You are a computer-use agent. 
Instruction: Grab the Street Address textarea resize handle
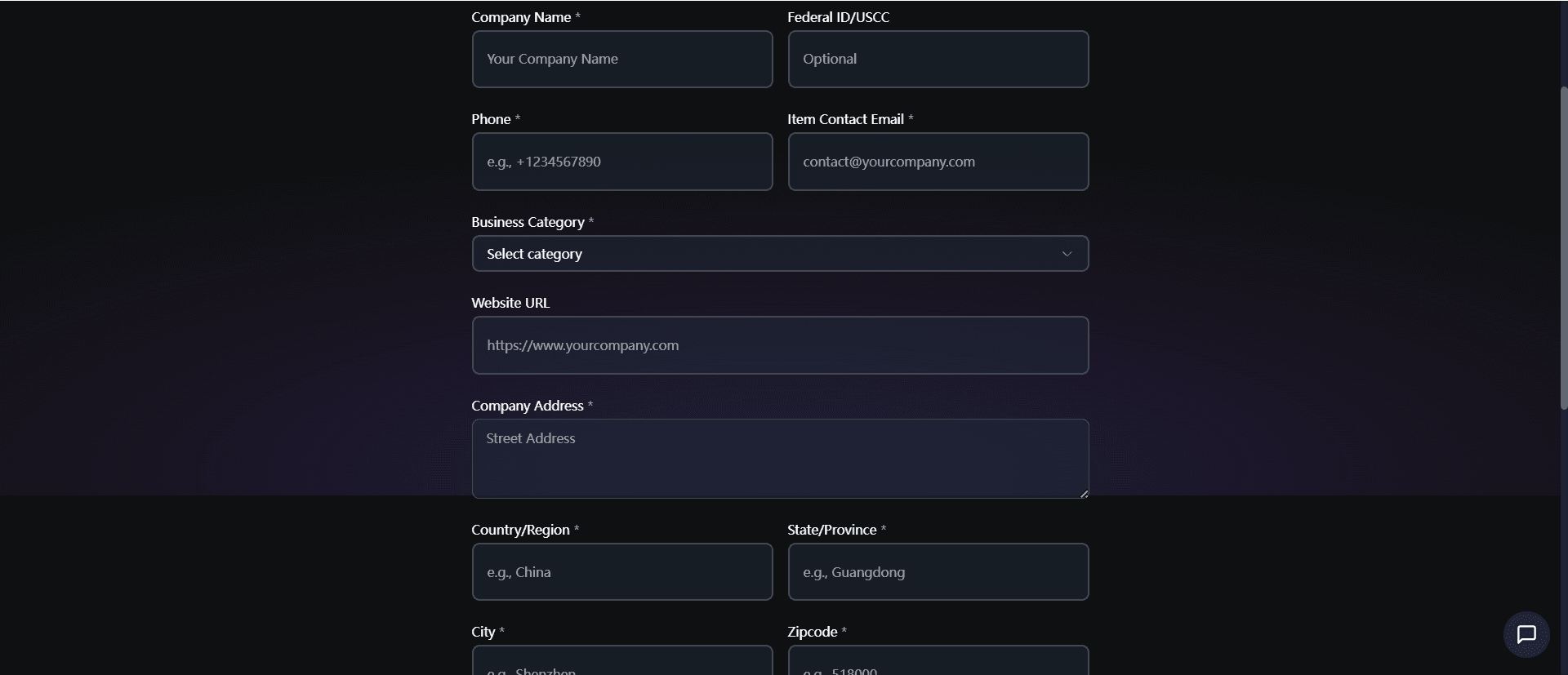click(1084, 493)
